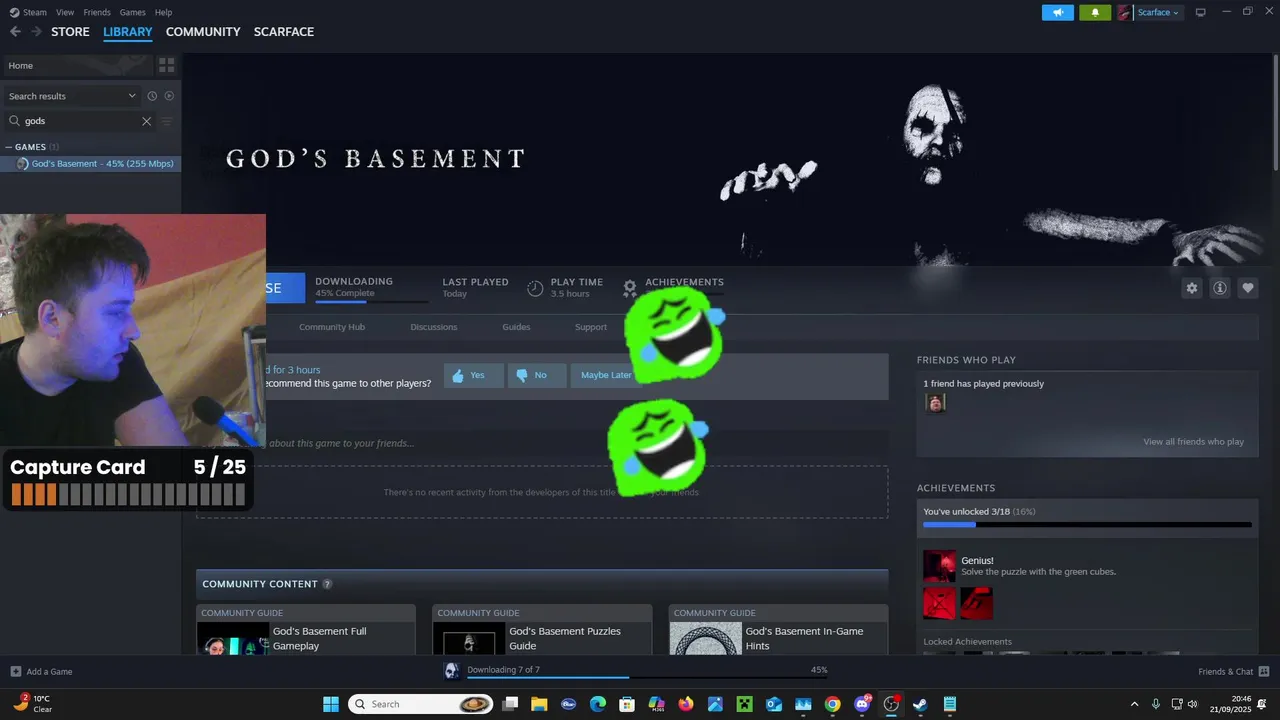This screenshot has width=1280, height=720.
Task: Go to the STORE tab
Action: 70,32
